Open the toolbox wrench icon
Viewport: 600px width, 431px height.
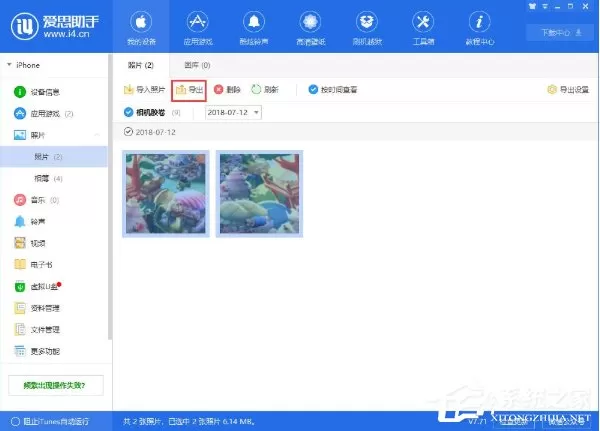(x=423, y=22)
